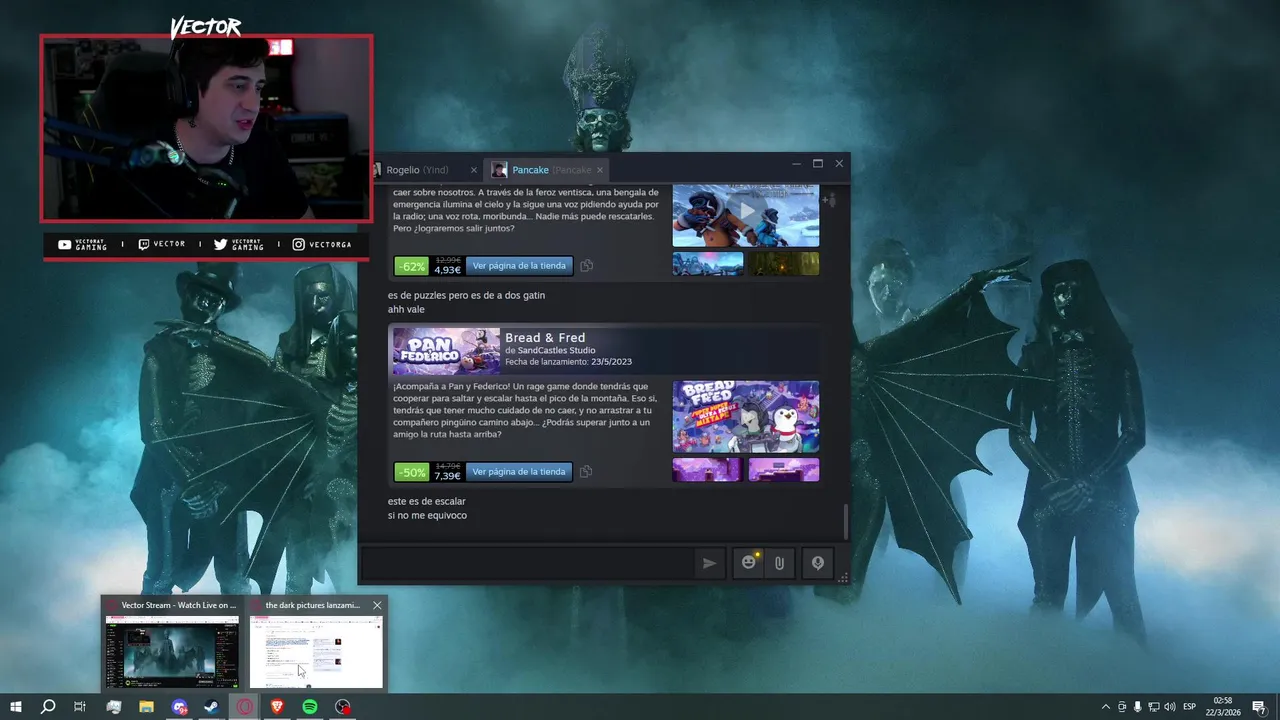Open Task View on the taskbar
Image resolution: width=1280 pixels, height=720 pixels.
80,707
